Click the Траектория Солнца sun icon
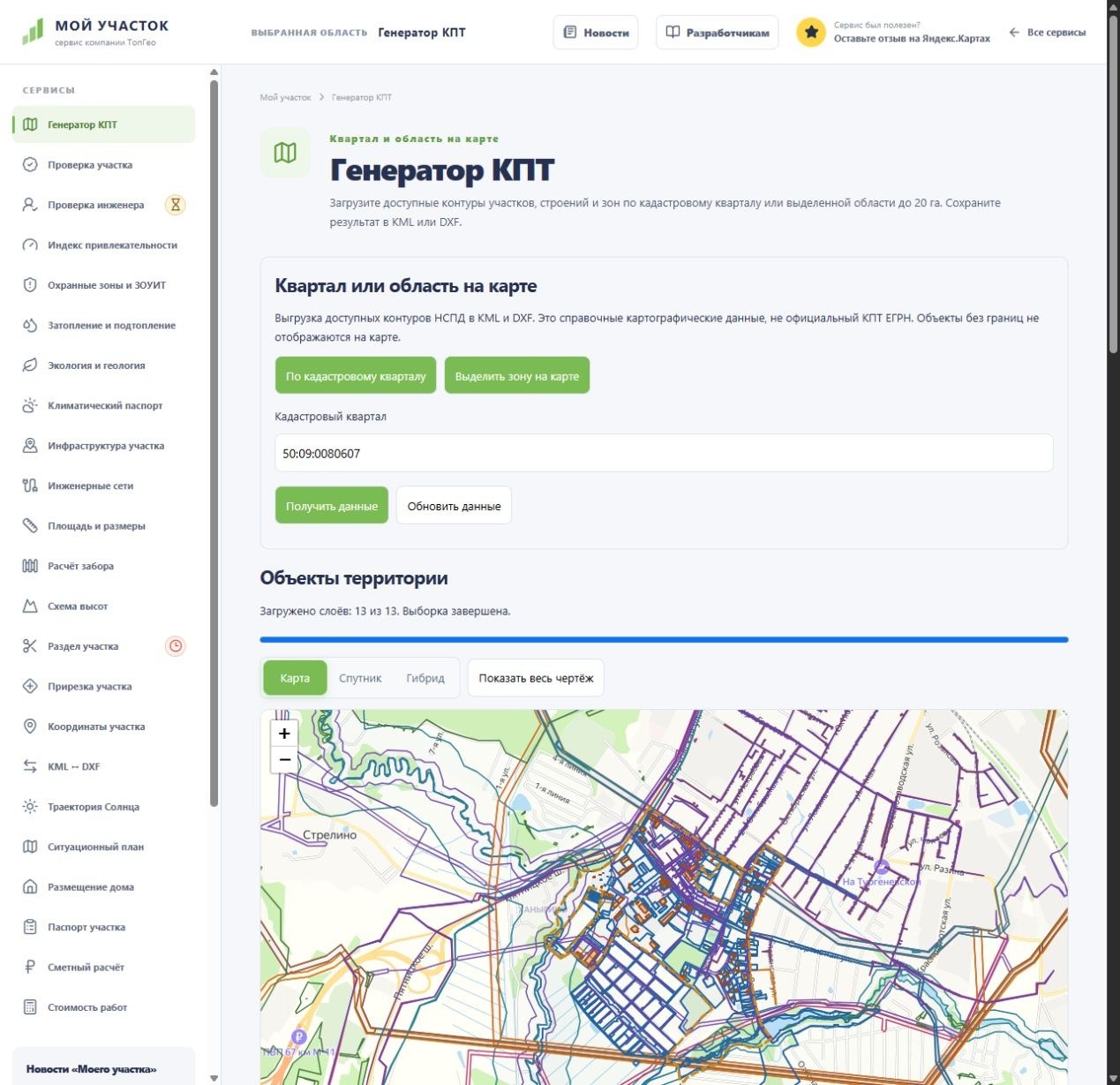 [30, 807]
